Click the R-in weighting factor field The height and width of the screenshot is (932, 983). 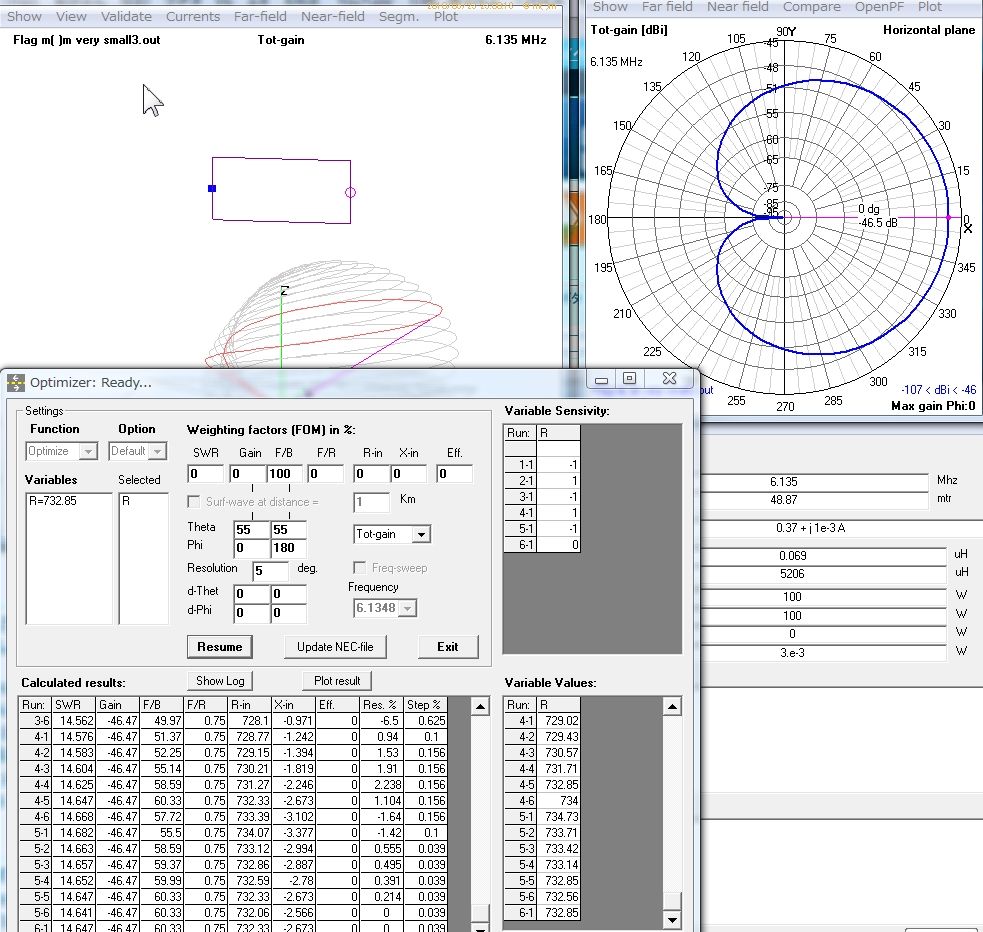pyautogui.click(x=372, y=474)
